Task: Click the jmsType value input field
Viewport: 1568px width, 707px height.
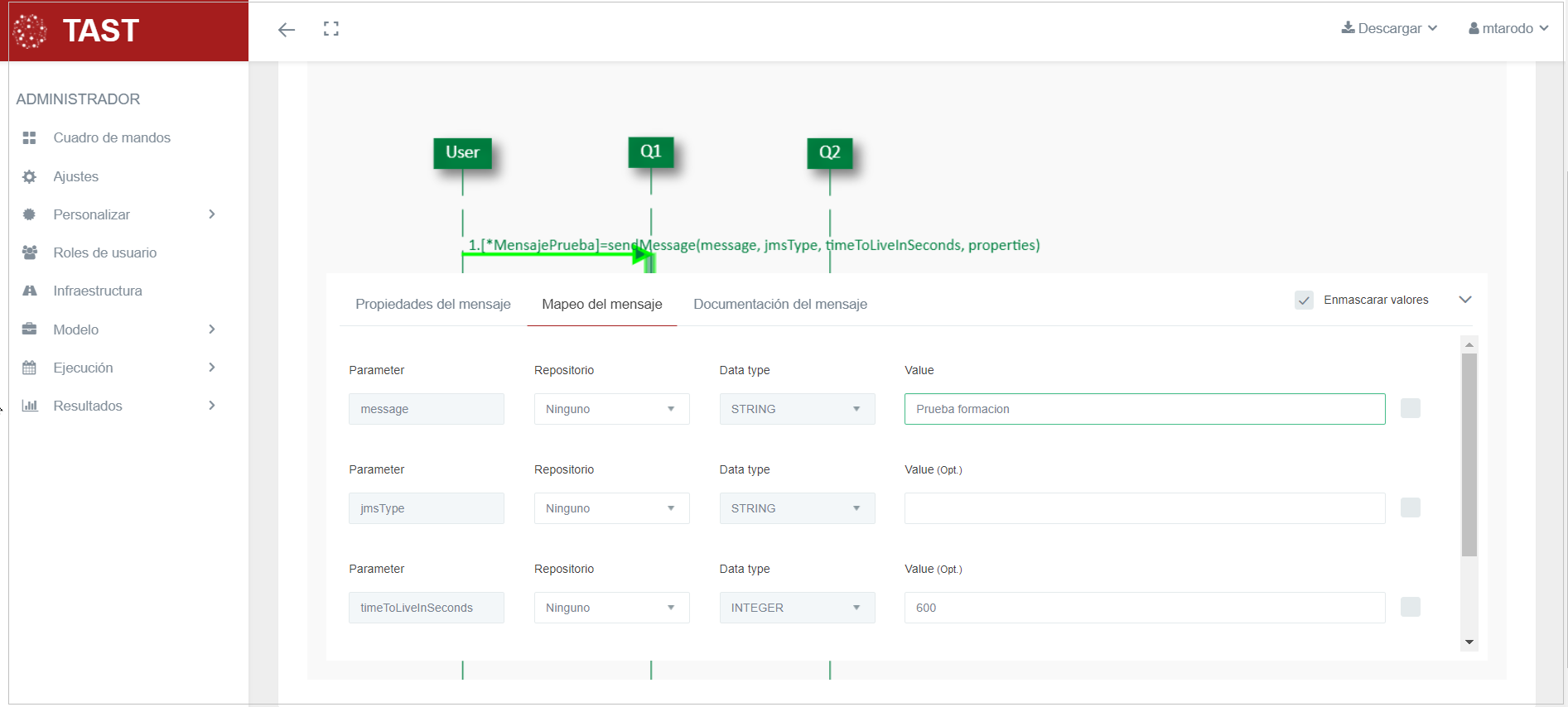Action: click(x=1144, y=508)
